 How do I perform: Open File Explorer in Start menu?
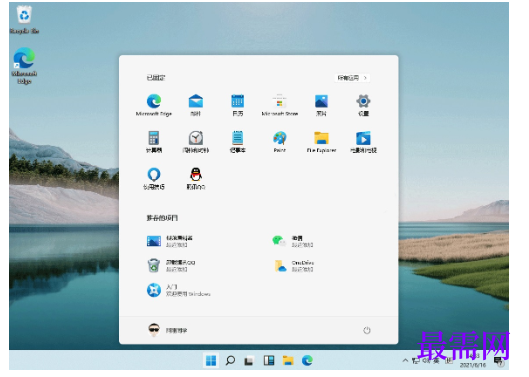point(321,142)
